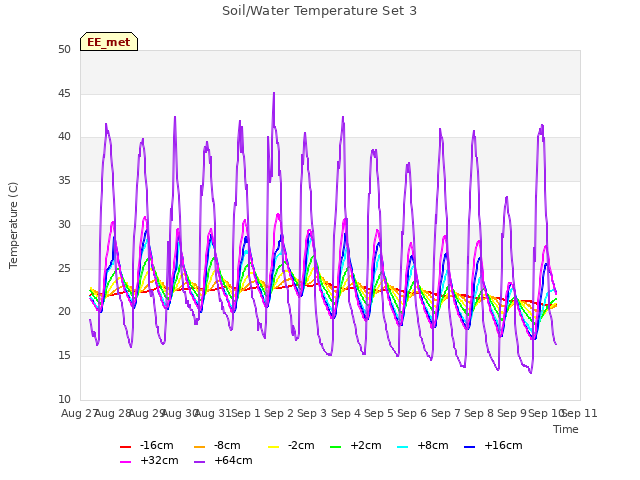Click the 35 y-axis tick label

pyautogui.click(x=64, y=180)
